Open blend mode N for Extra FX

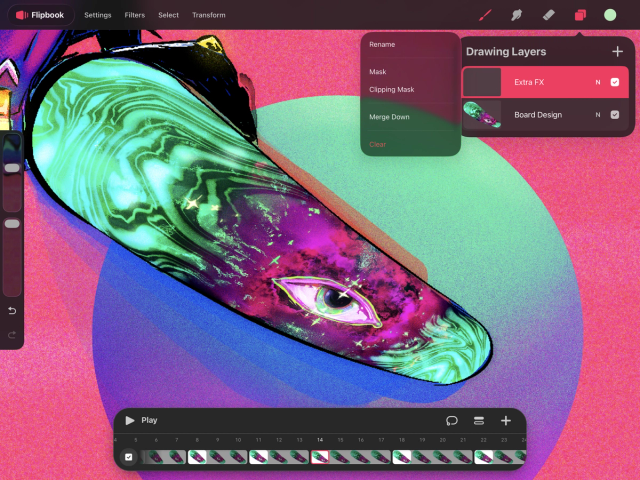(x=598, y=82)
